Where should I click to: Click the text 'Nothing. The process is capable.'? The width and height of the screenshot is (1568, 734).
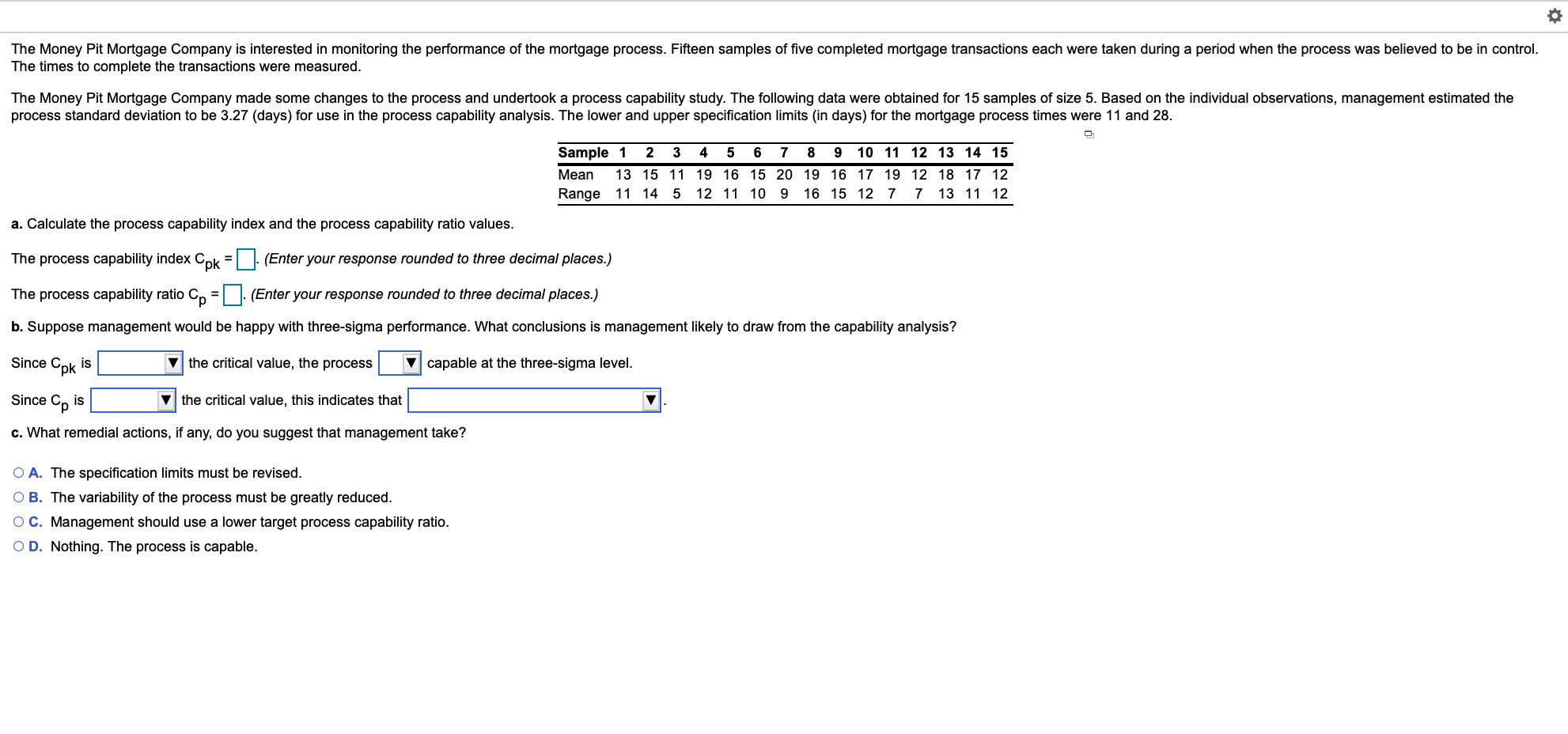(153, 545)
